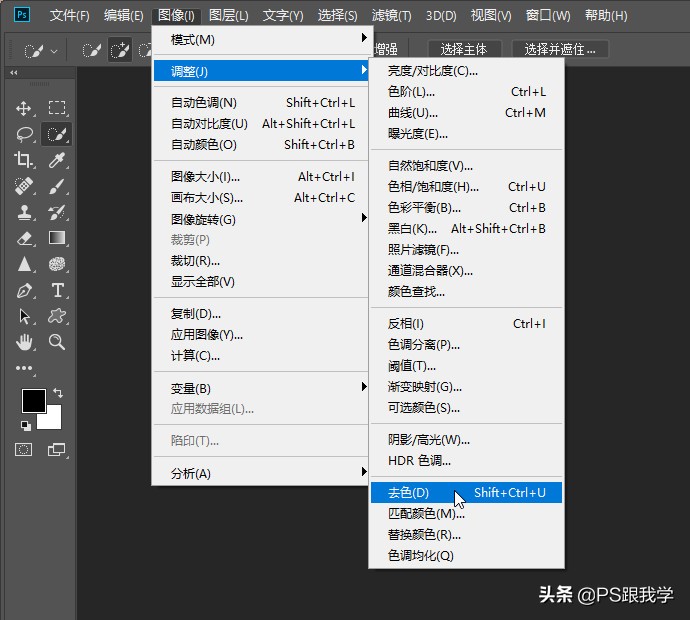Image resolution: width=690 pixels, height=620 pixels.
Task: Reset to default black and white colors
Action: [25, 425]
